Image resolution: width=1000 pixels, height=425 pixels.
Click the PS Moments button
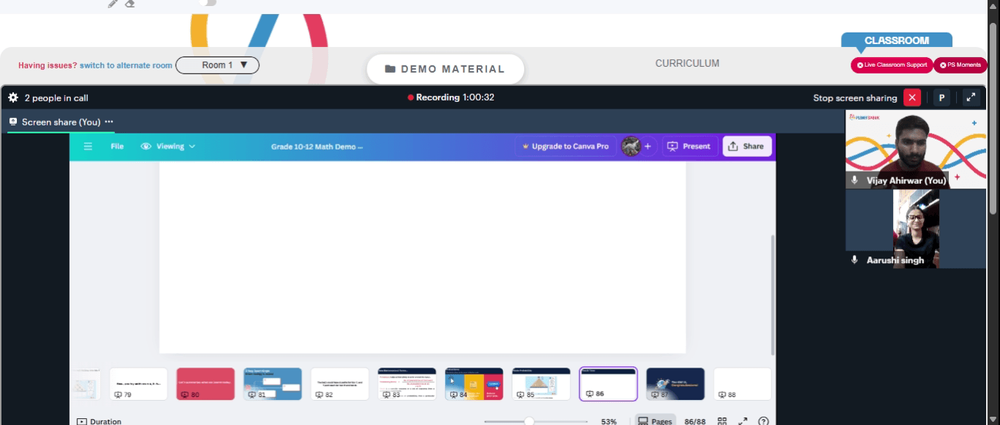pos(960,65)
